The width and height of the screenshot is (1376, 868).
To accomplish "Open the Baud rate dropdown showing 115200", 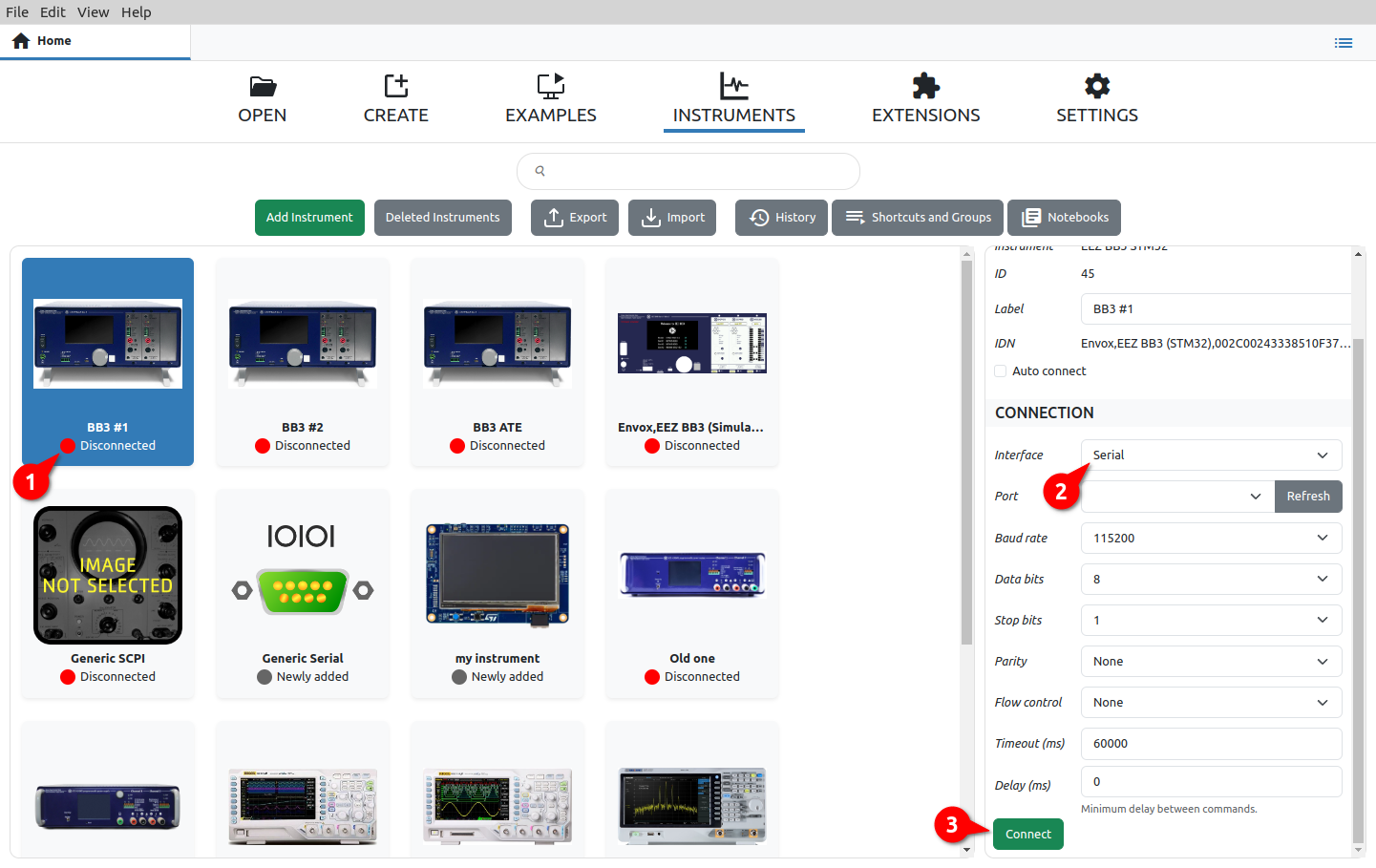I will (x=1211, y=539).
